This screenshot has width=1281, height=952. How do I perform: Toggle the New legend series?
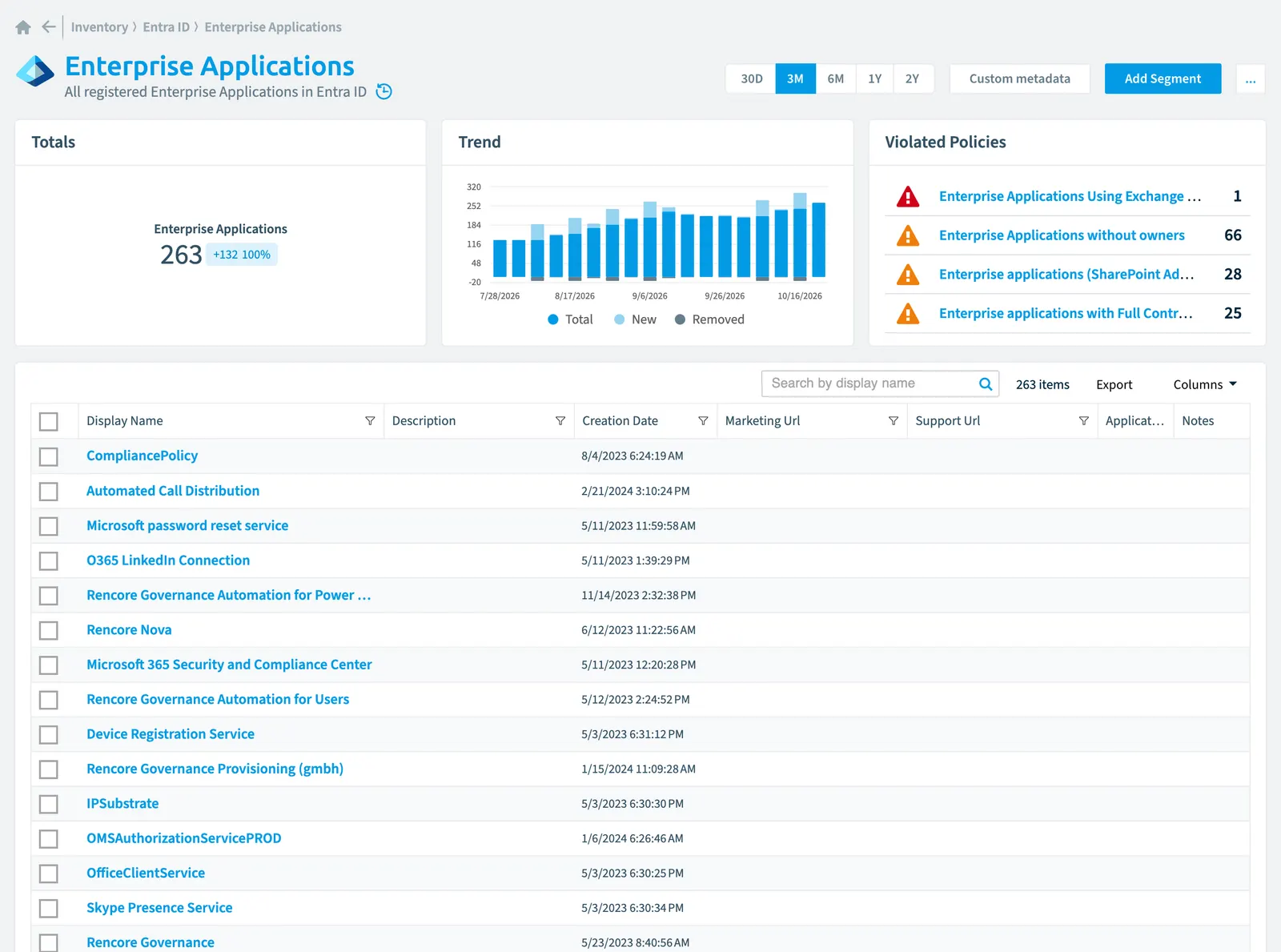click(635, 319)
